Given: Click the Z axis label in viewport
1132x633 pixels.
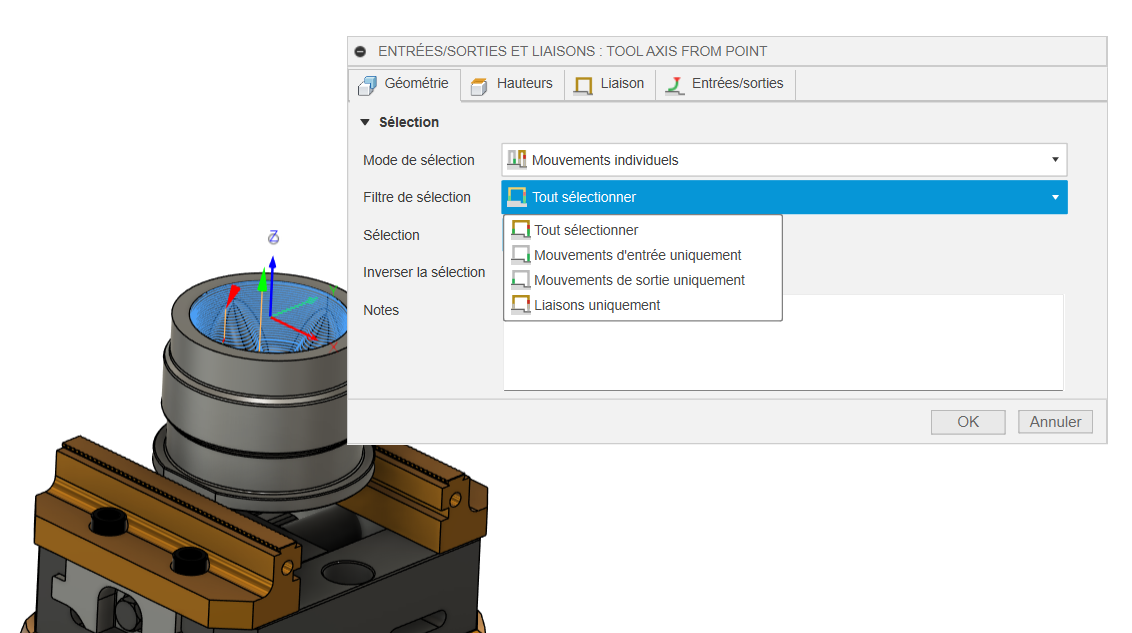Looking at the screenshot, I should tap(273, 237).
